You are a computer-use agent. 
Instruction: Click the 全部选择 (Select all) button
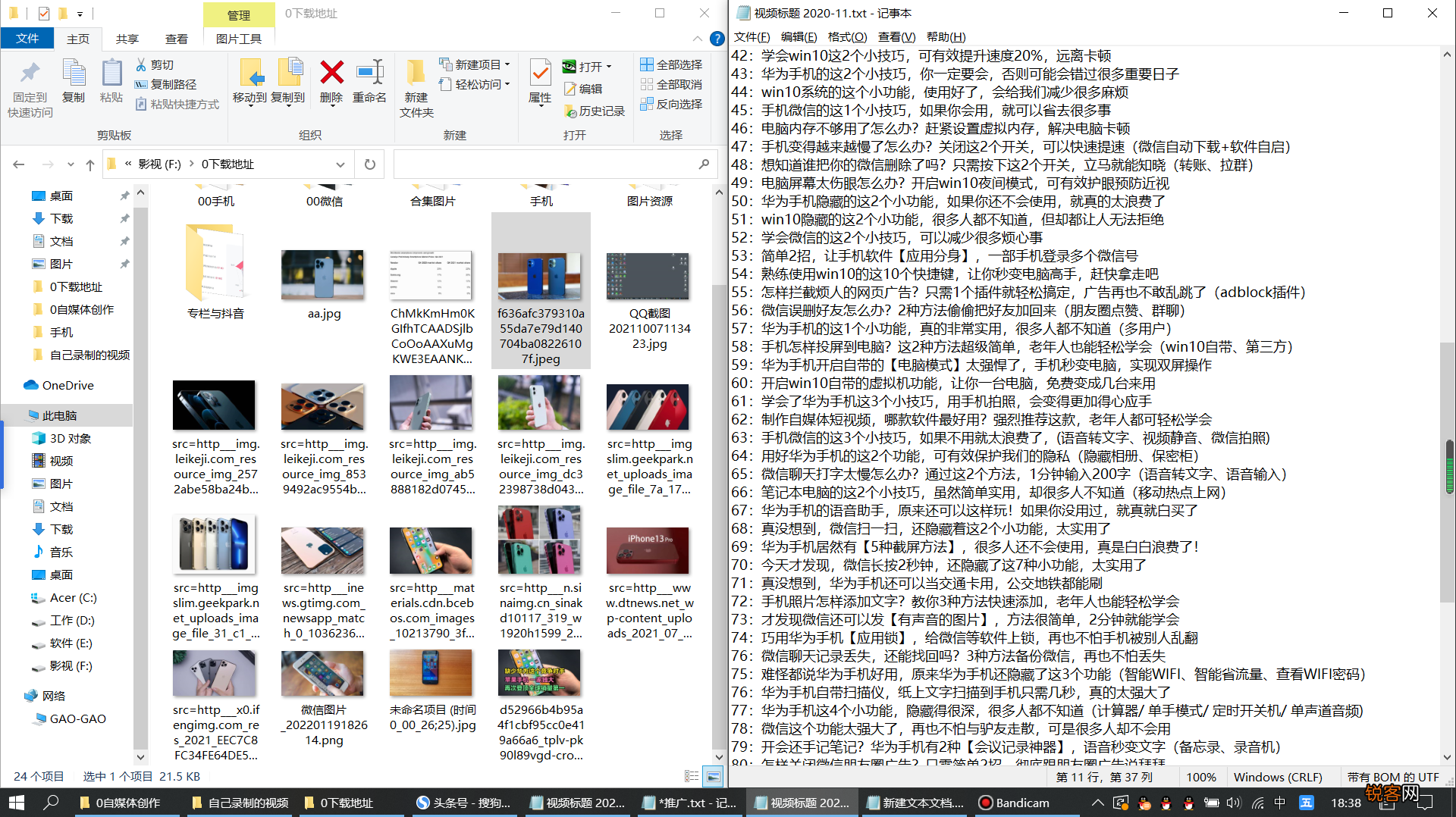point(670,65)
